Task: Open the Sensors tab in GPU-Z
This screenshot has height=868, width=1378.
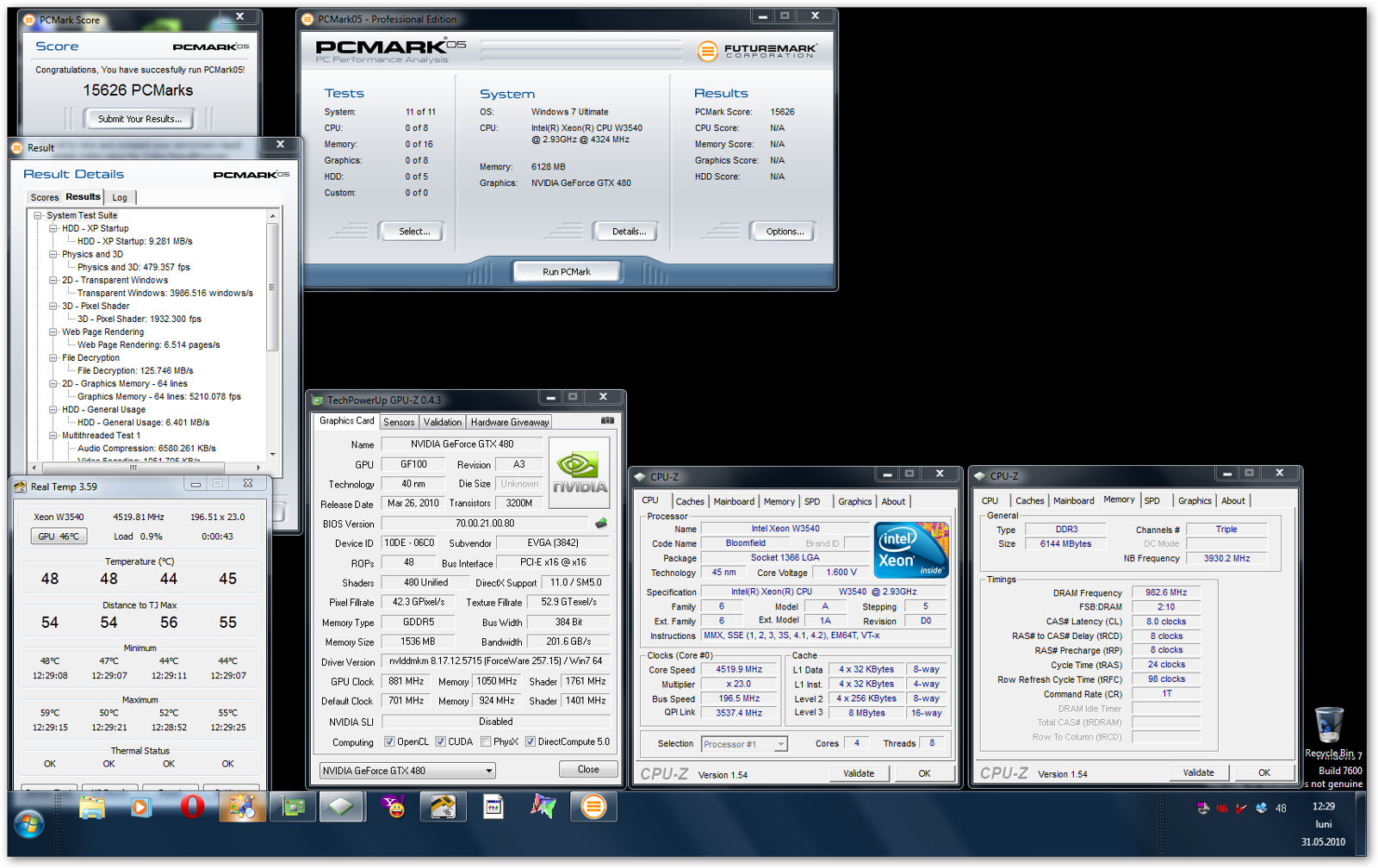Action: [399, 422]
